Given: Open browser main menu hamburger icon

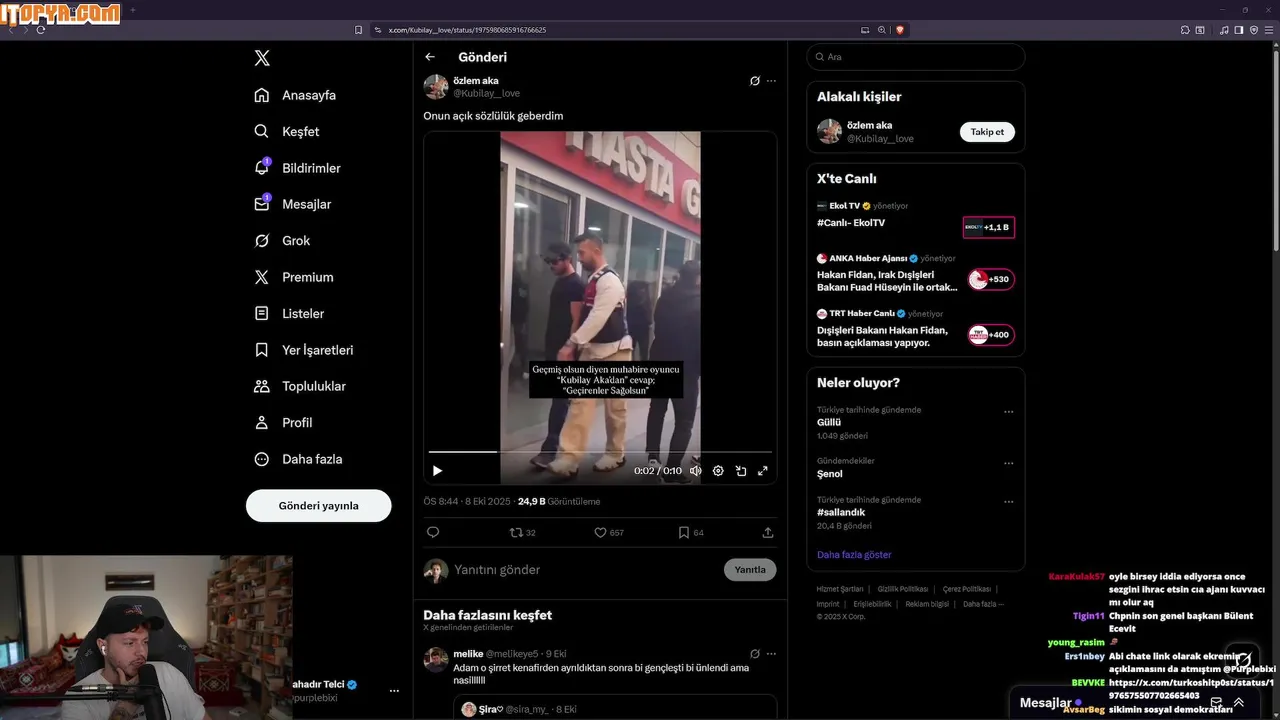Looking at the screenshot, I should point(1270,30).
